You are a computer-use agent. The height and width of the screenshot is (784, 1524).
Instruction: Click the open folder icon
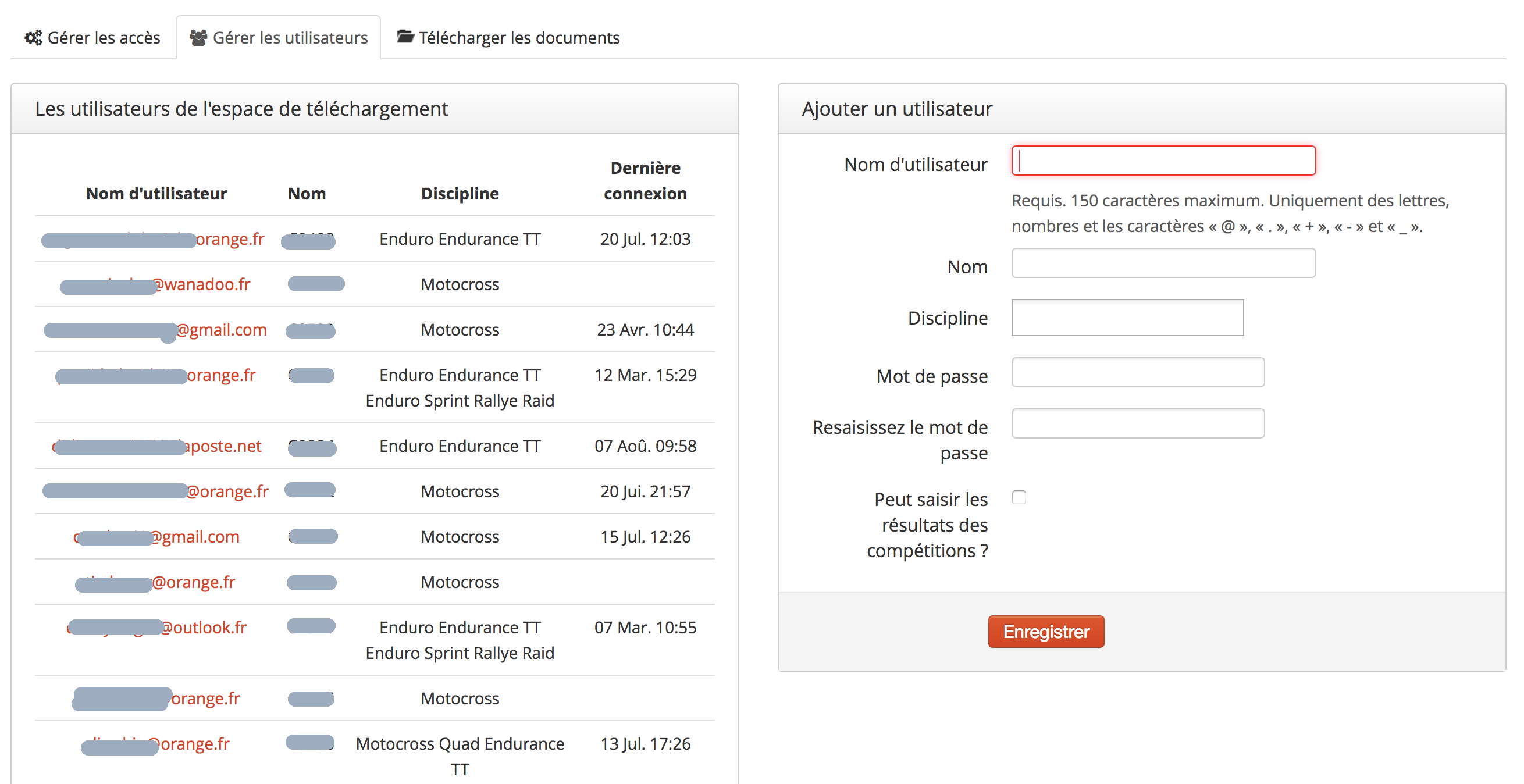pyautogui.click(x=405, y=37)
